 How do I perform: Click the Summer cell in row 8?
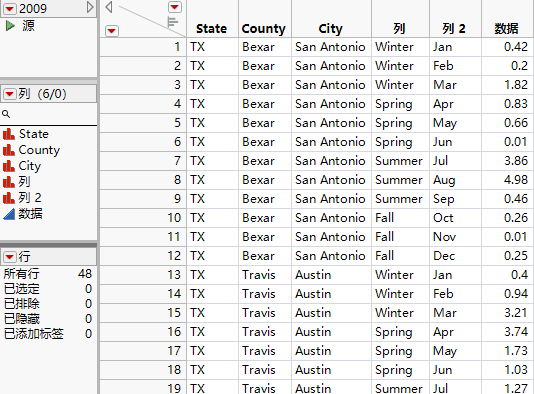(x=399, y=180)
